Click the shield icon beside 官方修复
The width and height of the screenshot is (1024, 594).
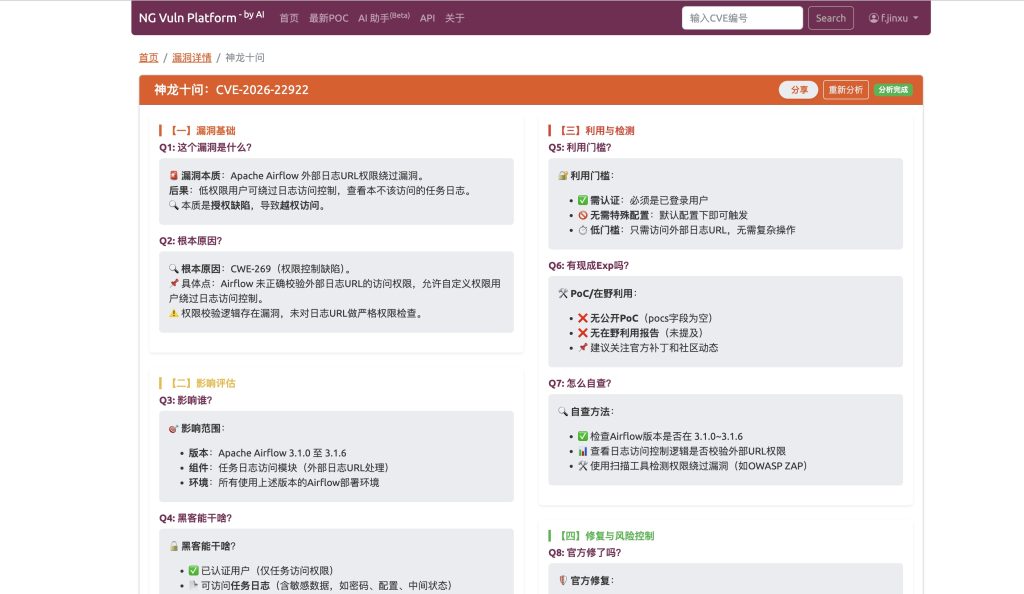tap(563, 580)
